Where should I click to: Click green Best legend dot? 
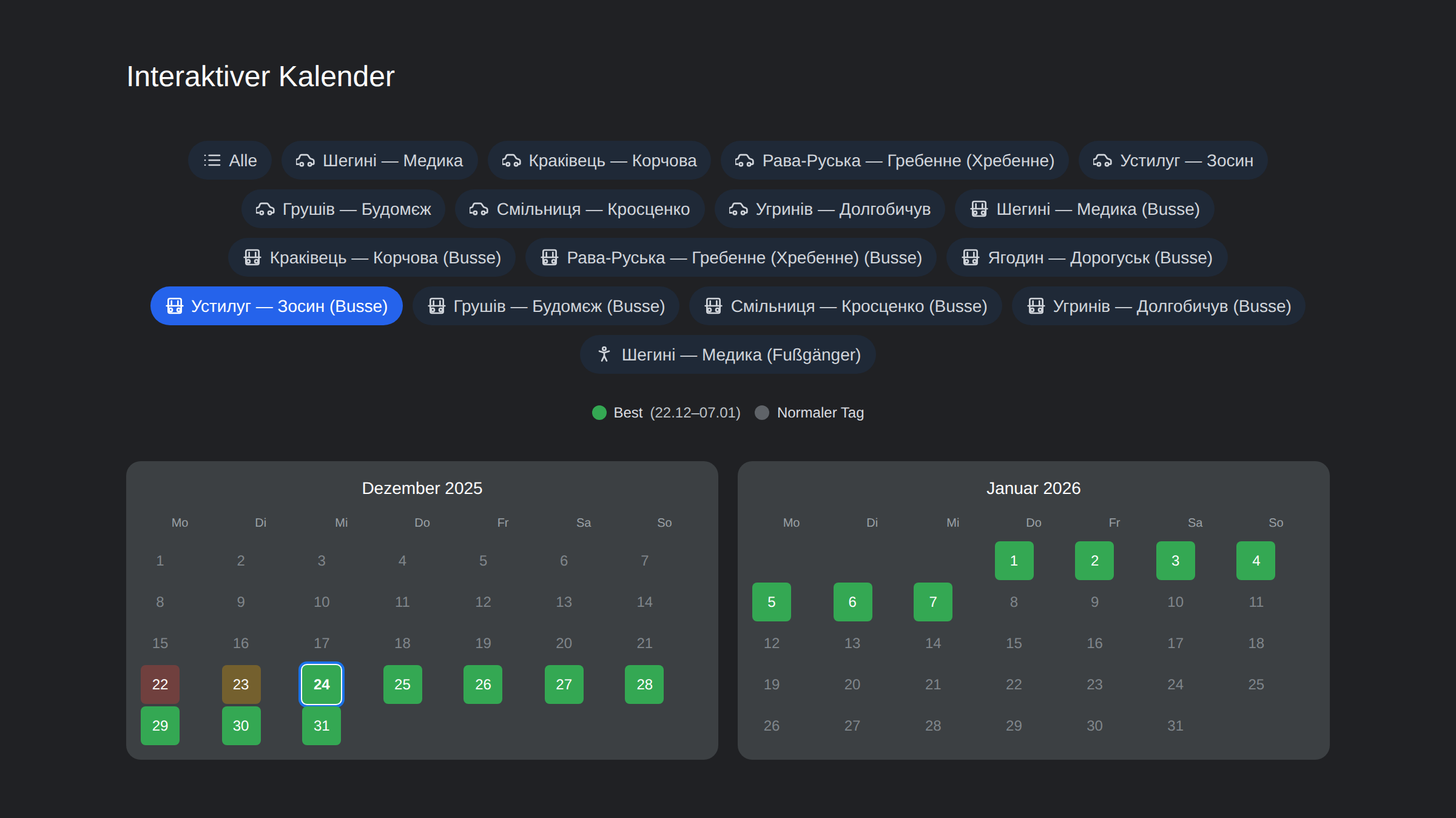[599, 413]
